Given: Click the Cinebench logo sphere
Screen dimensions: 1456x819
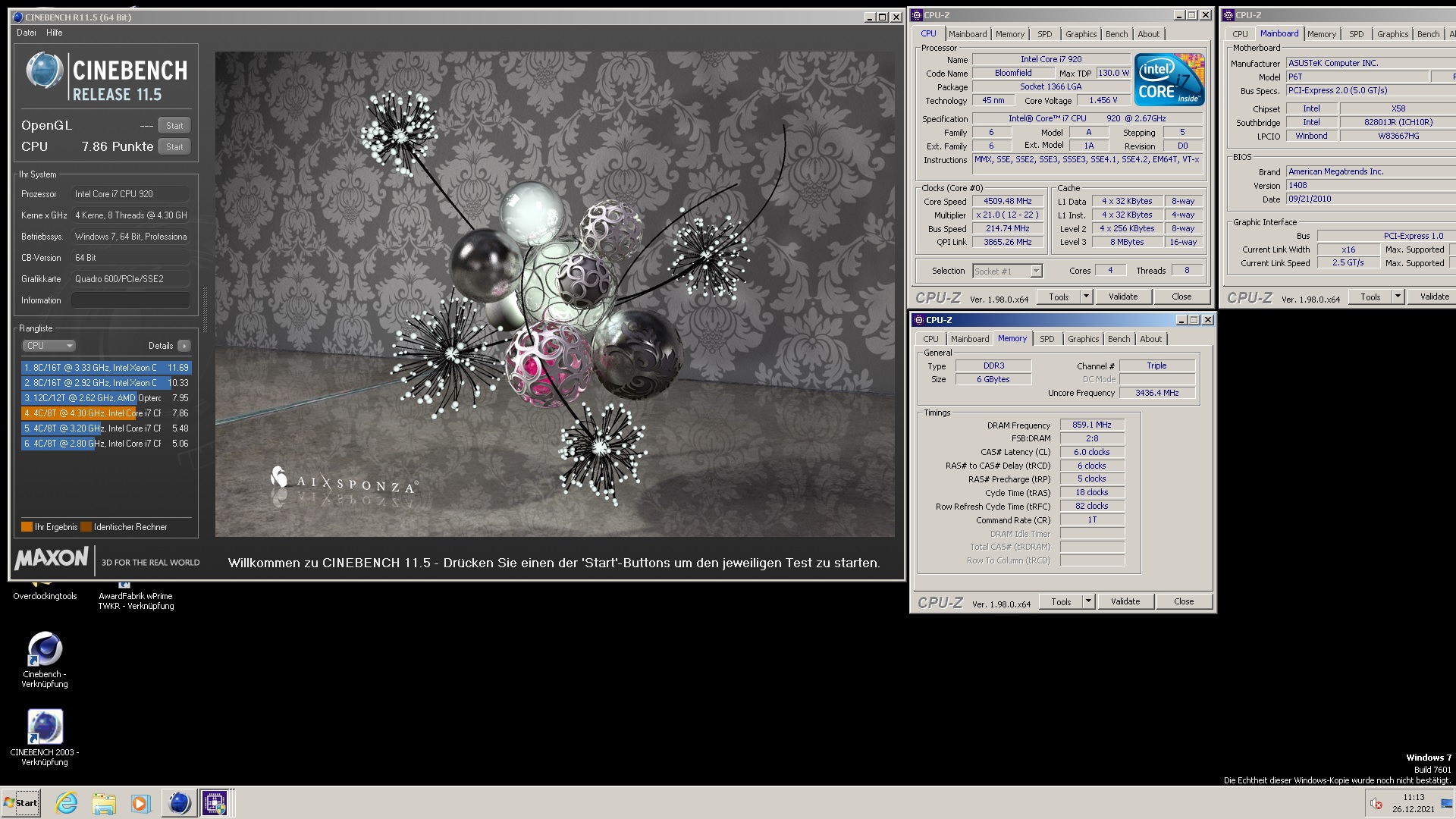Looking at the screenshot, I should click(44, 71).
